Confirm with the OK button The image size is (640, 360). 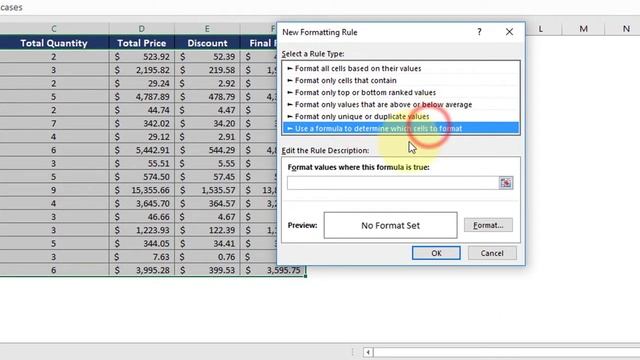436,253
